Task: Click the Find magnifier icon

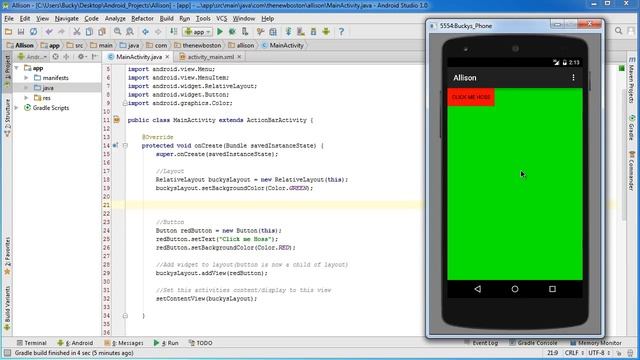Action: 118,31
